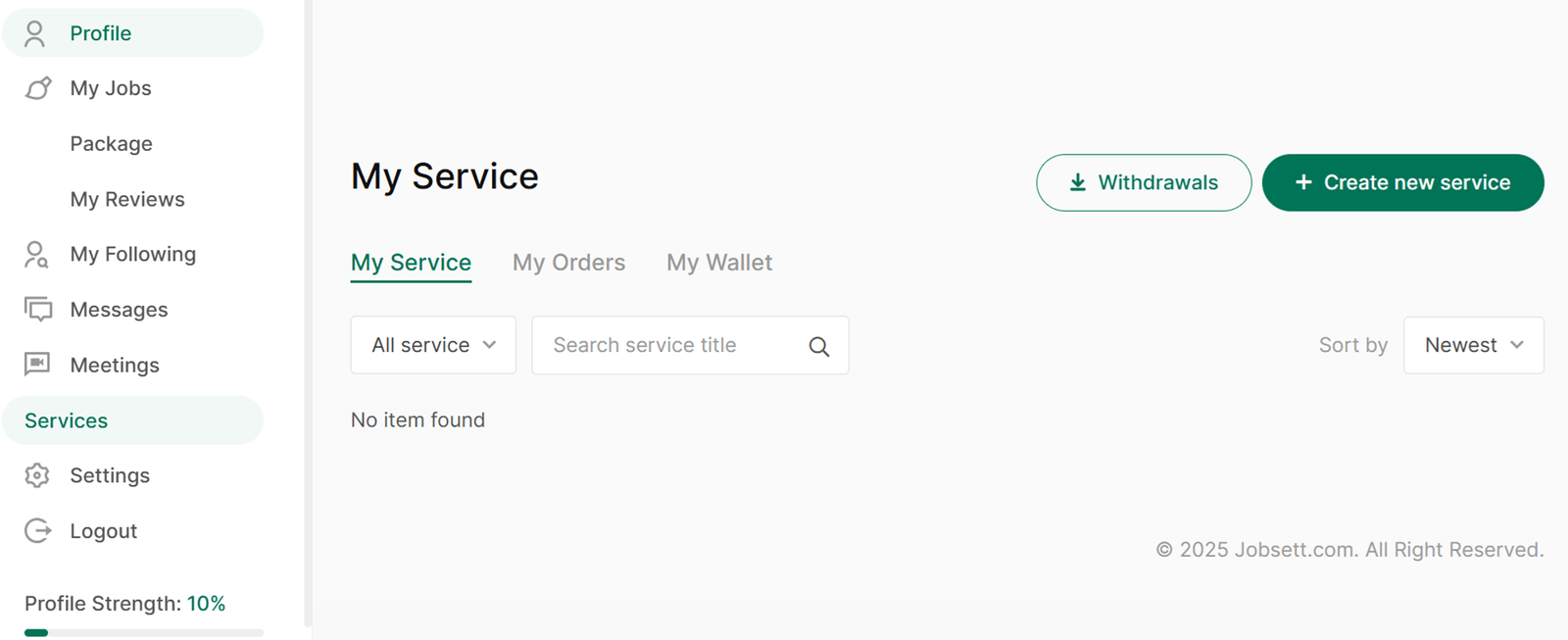Click the My Jobs rocket icon
The height and width of the screenshot is (640, 1568).
click(x=37, y=88)
